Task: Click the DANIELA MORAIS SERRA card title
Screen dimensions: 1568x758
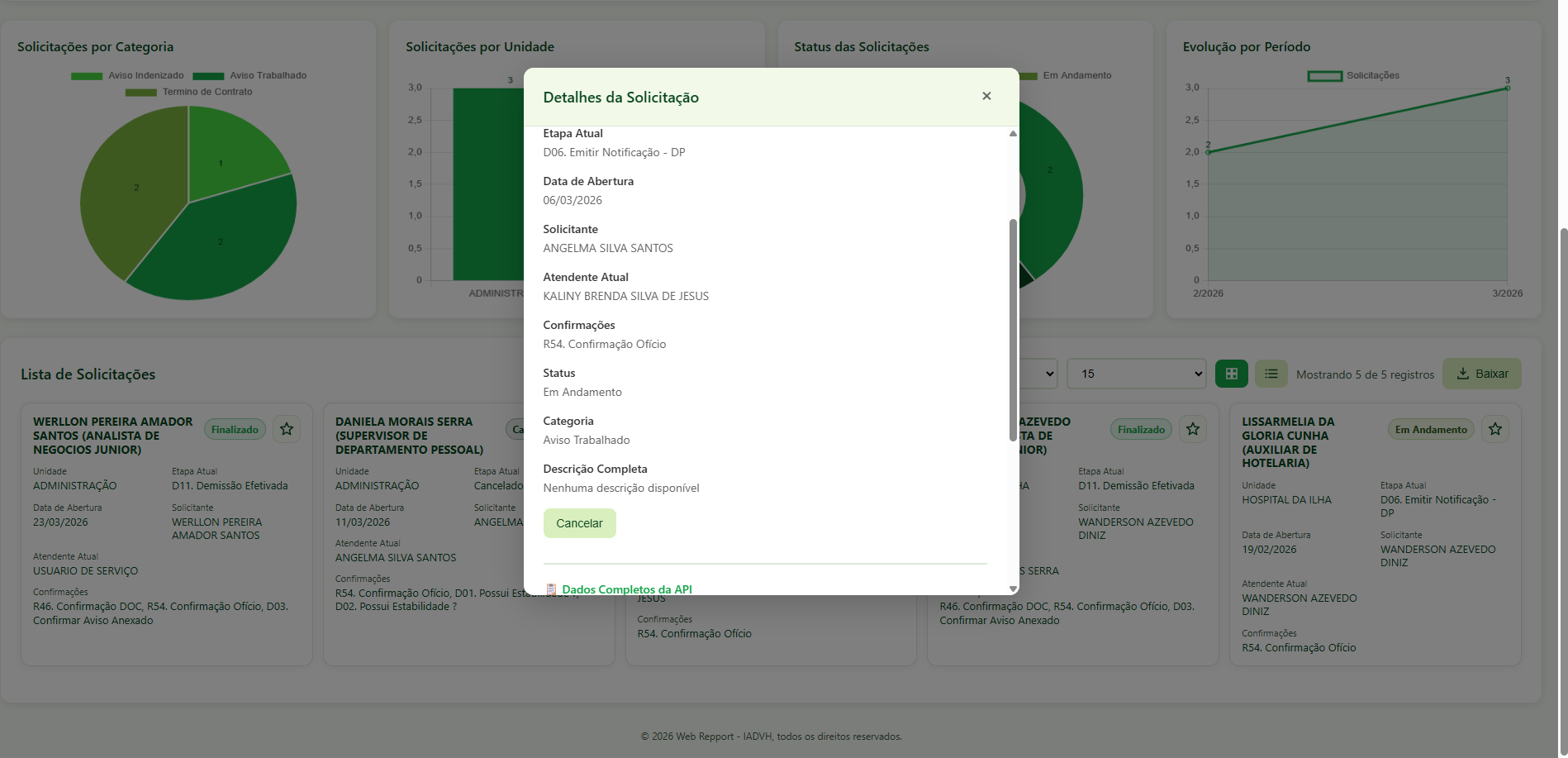Action: click(x=409, y=436)
